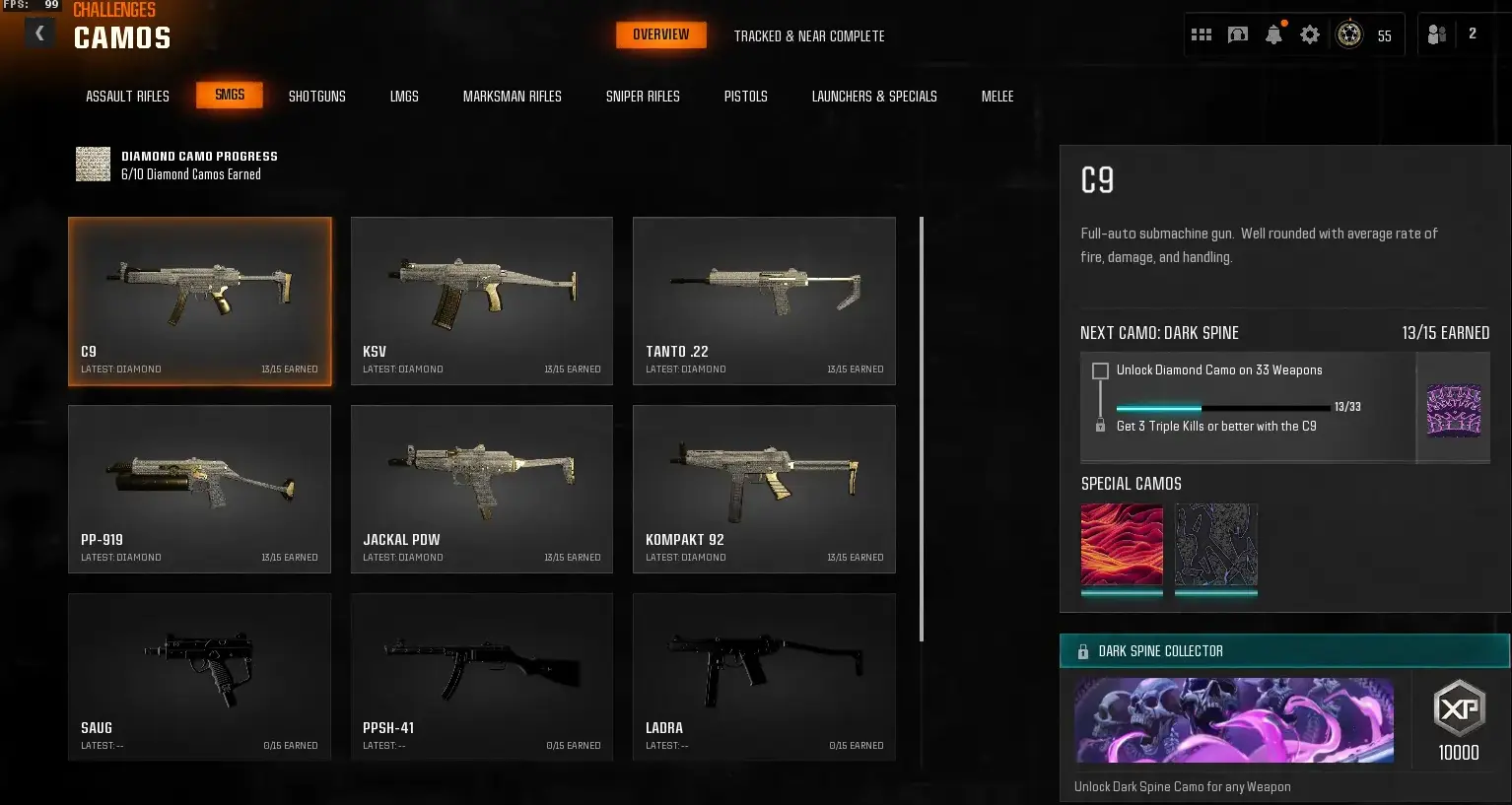Open the grid menu icon

pos(1202,34)
